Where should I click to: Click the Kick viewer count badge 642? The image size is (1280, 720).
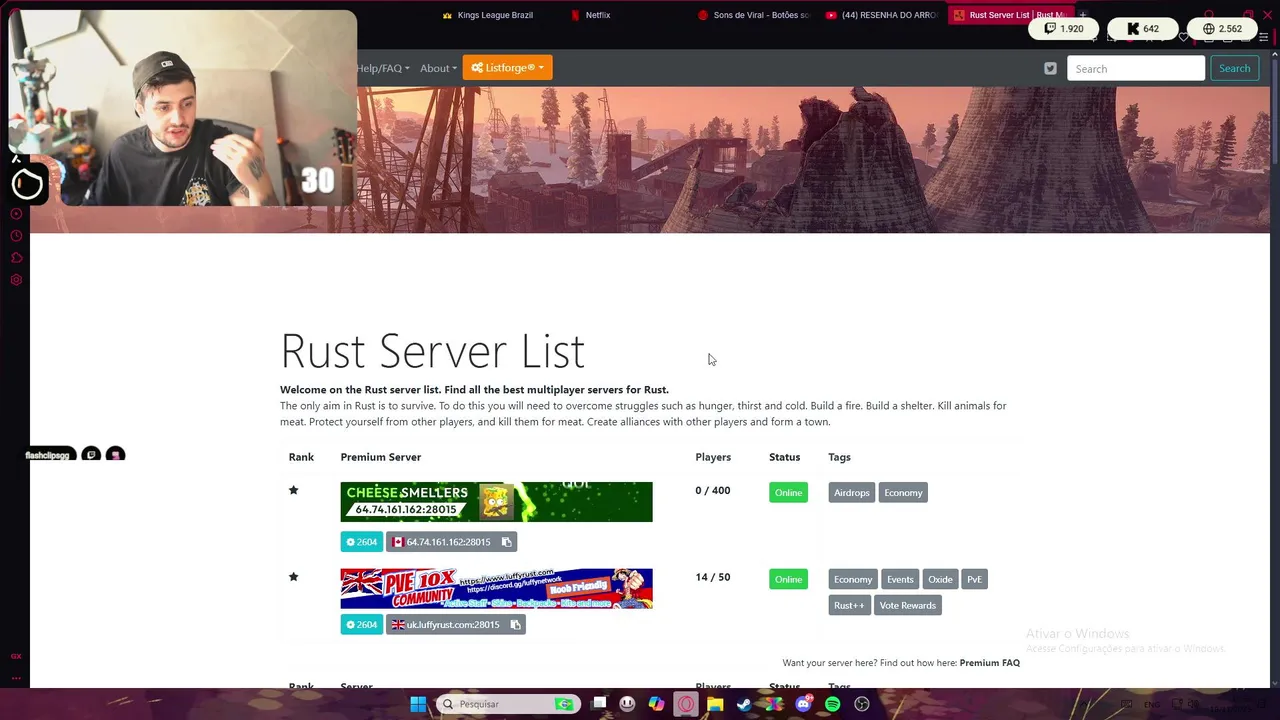pos(1142,29)
